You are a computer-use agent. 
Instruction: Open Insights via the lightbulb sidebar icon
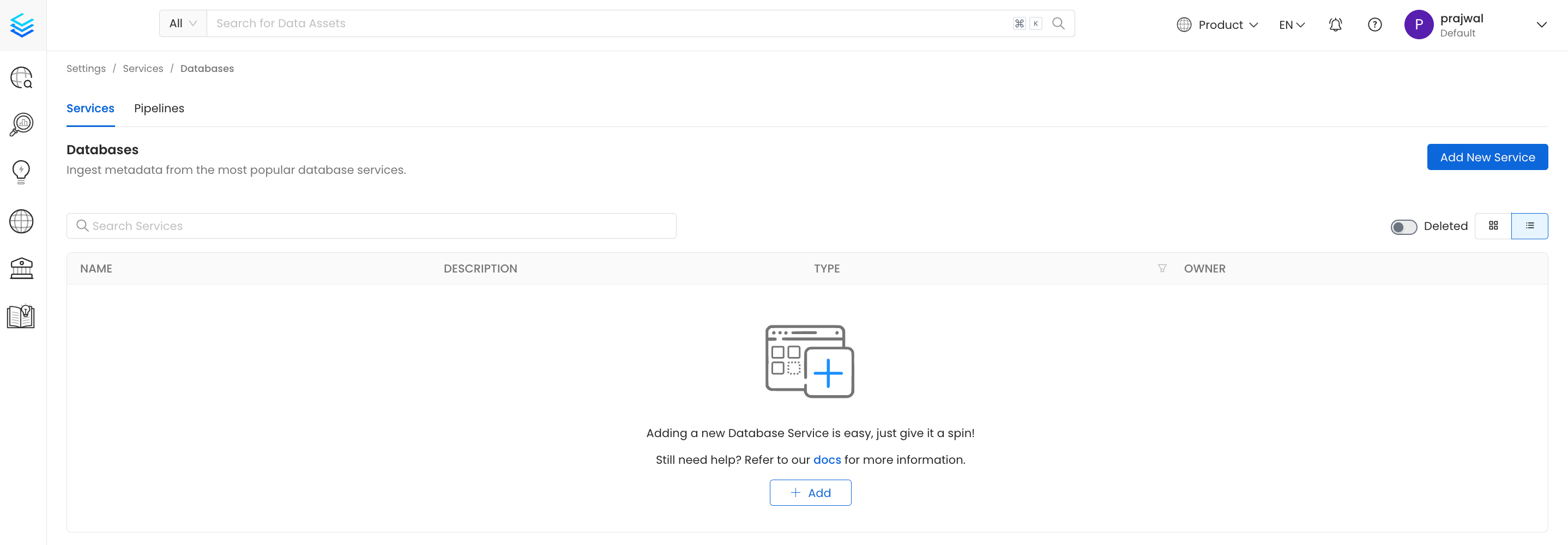(x=21, y=172)
